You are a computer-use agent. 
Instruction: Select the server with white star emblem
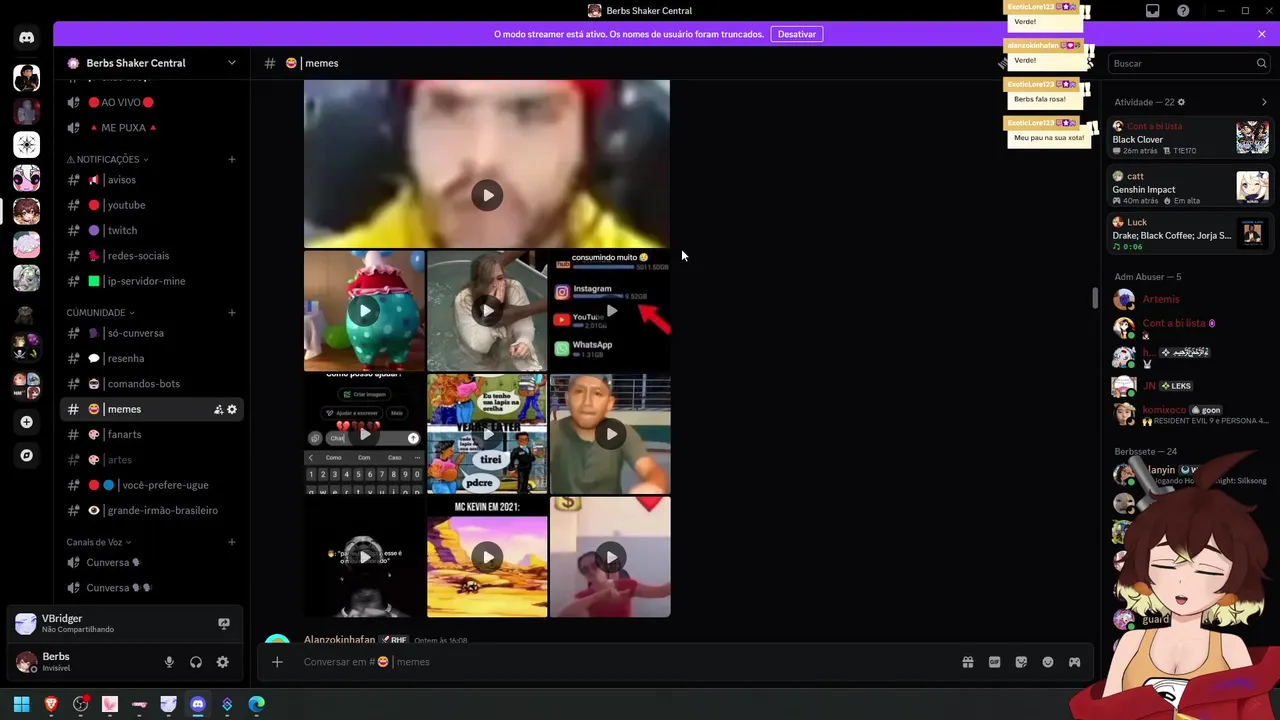click(x=26, y=145)
